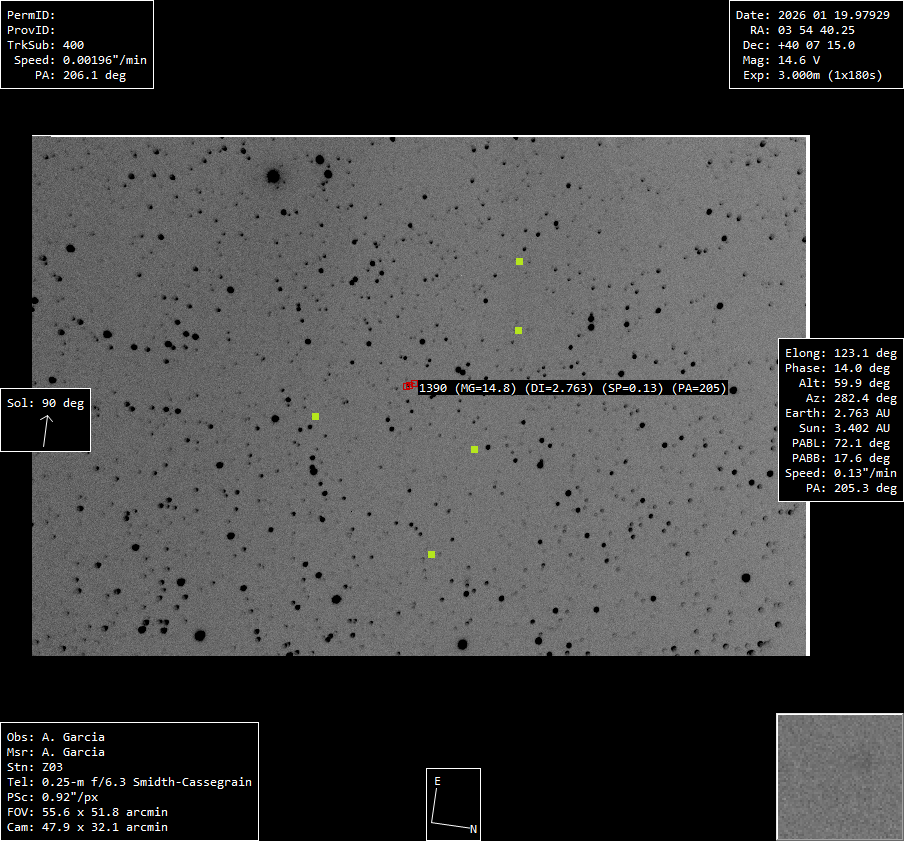The height and width of the screenshot is (841, 904).
Task: Pick the yellow-green marker just below the 1390 label
Action: 474,449
